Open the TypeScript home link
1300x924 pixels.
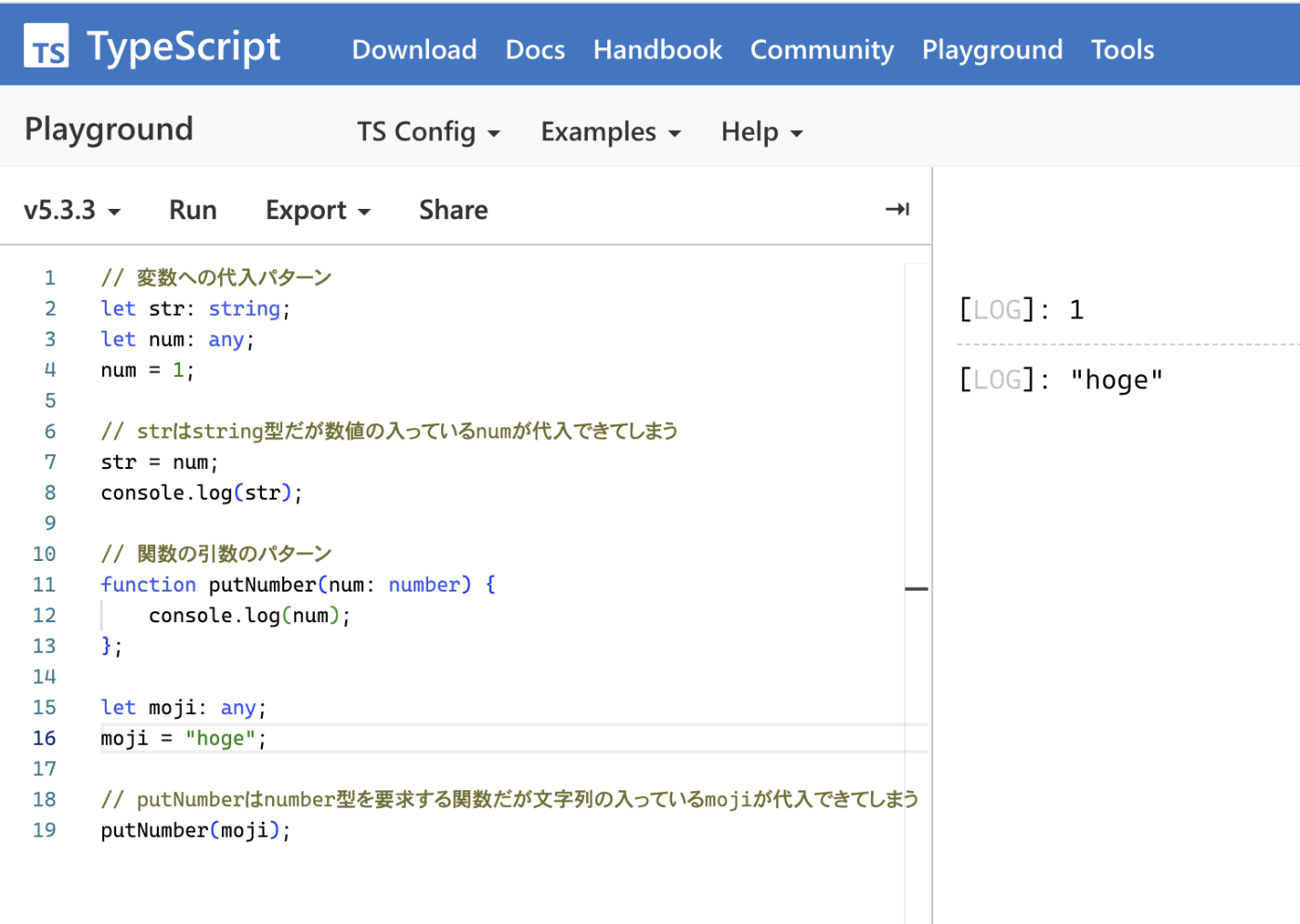[x=153, y=46]
